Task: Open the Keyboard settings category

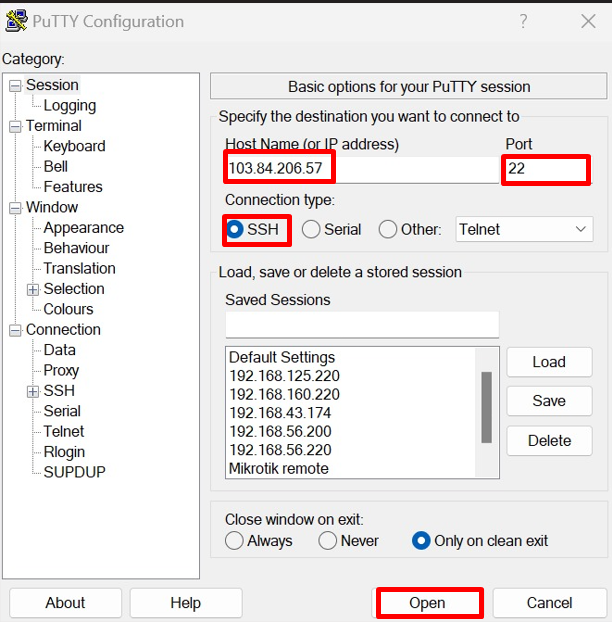Action: [x=75, y=146]
